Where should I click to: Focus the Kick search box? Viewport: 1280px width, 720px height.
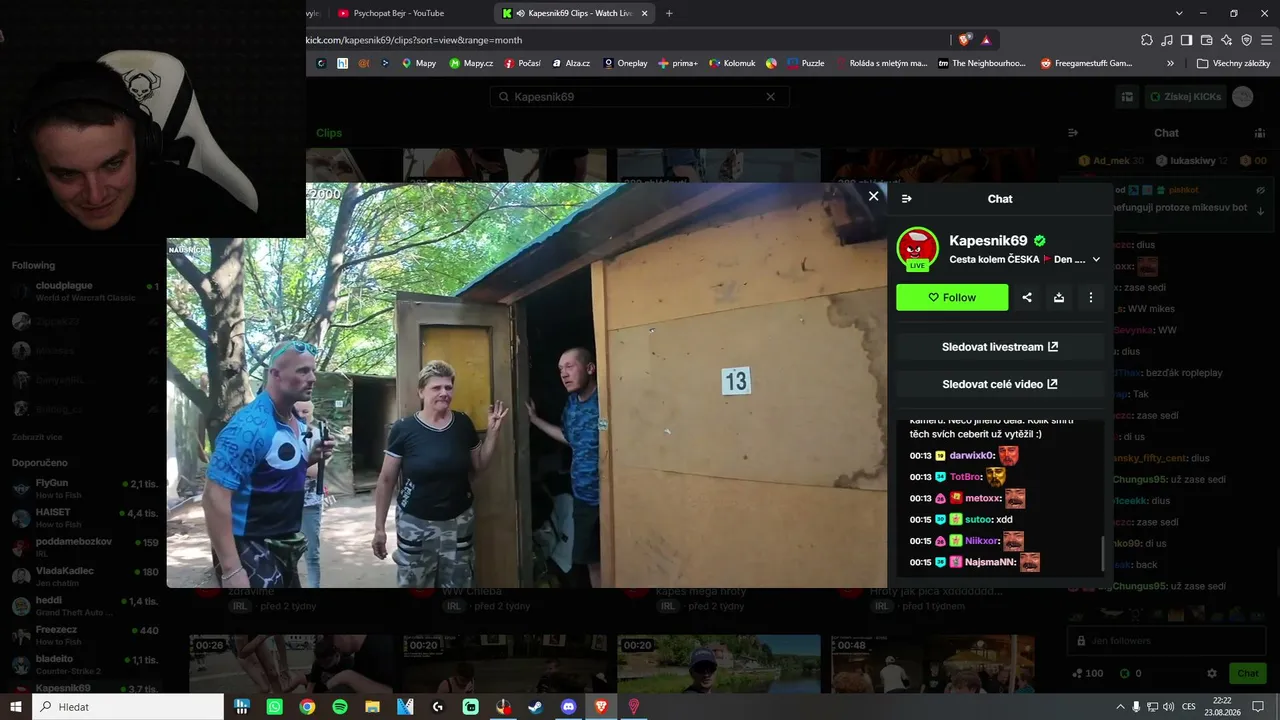tap(639, 97)
